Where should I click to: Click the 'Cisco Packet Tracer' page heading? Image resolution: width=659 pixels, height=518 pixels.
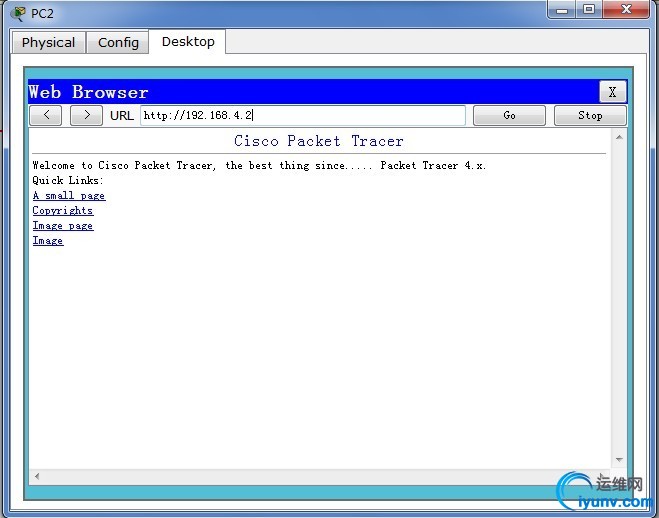(319, 141)
